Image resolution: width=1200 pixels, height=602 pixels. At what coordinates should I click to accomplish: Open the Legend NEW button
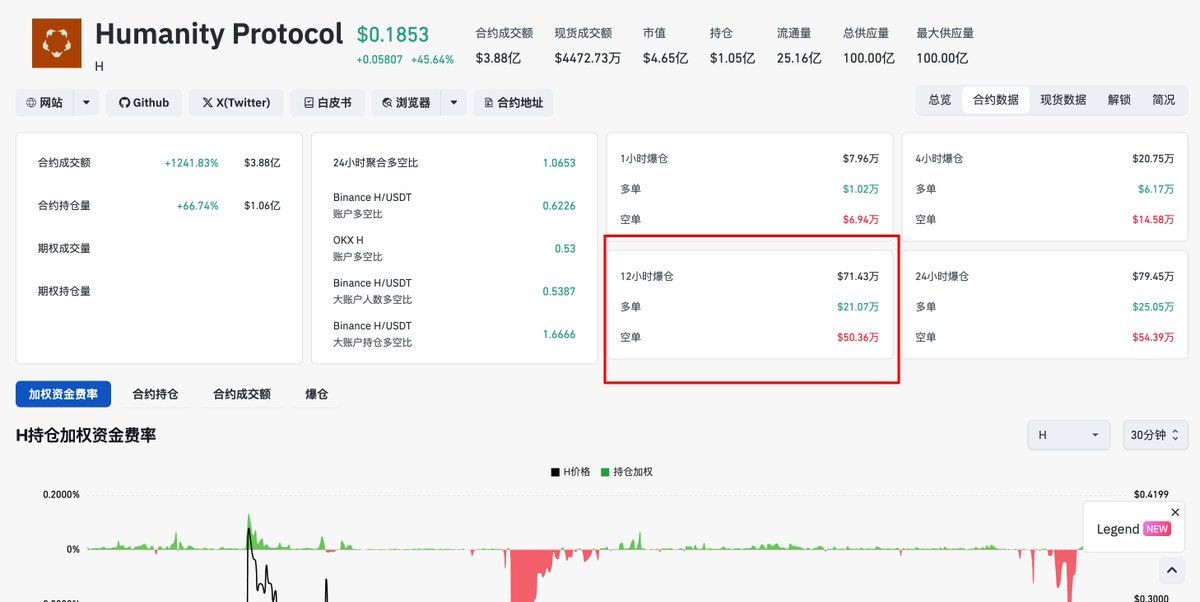click(1133, 529)
